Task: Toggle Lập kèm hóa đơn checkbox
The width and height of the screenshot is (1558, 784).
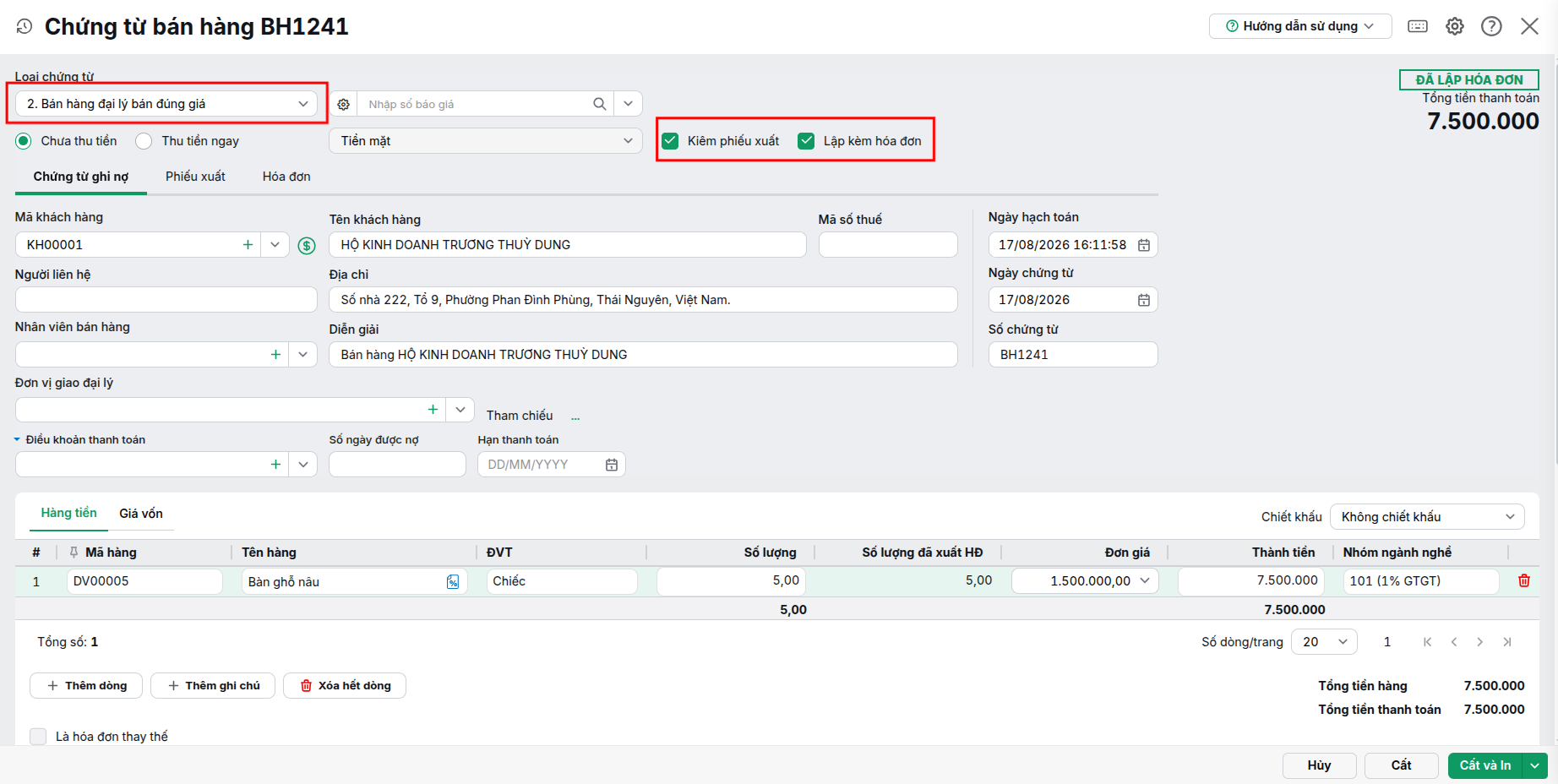Action: [806, 141]
